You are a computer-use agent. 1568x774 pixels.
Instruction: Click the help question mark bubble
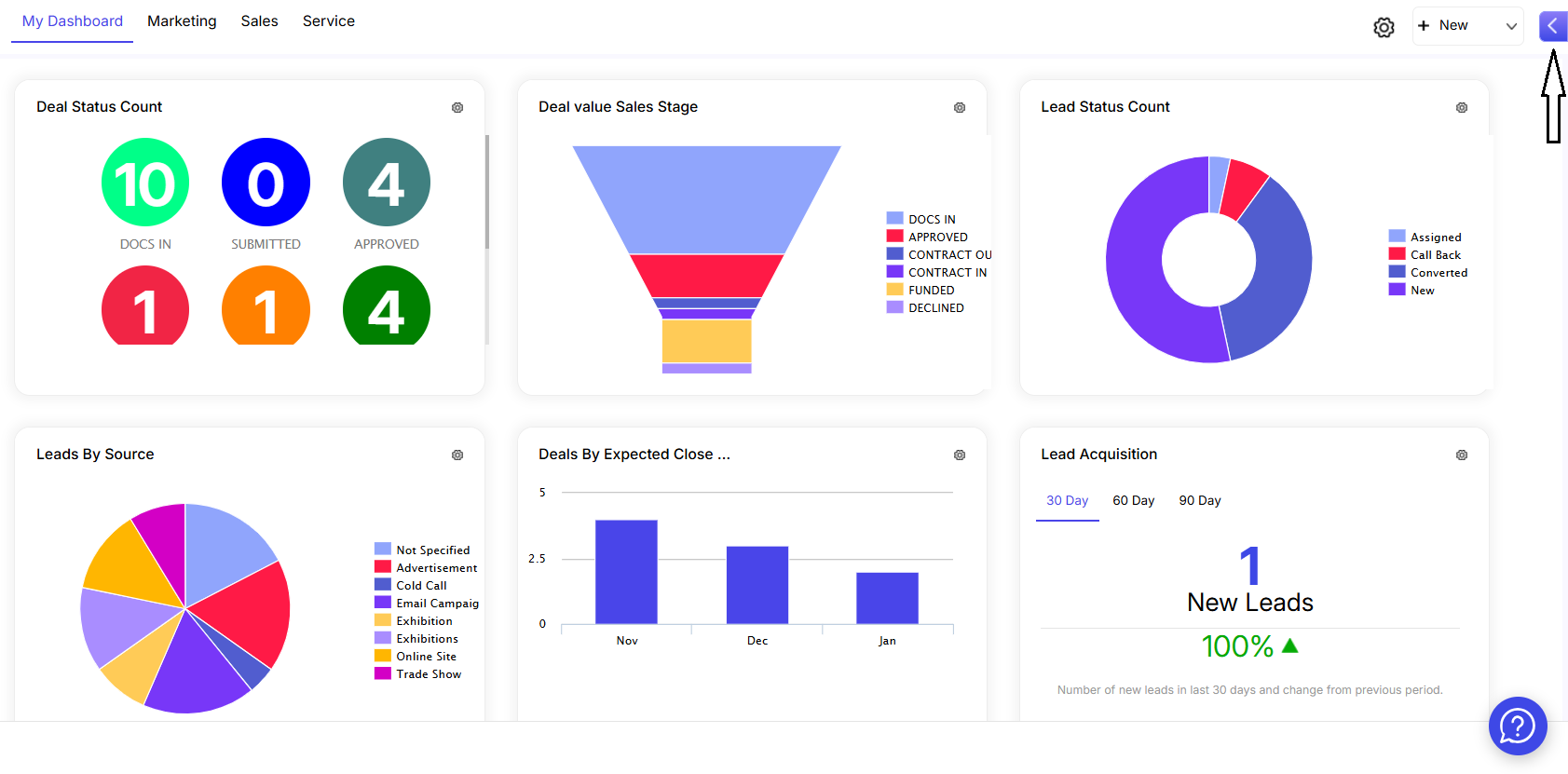[x=1517, y=726]
